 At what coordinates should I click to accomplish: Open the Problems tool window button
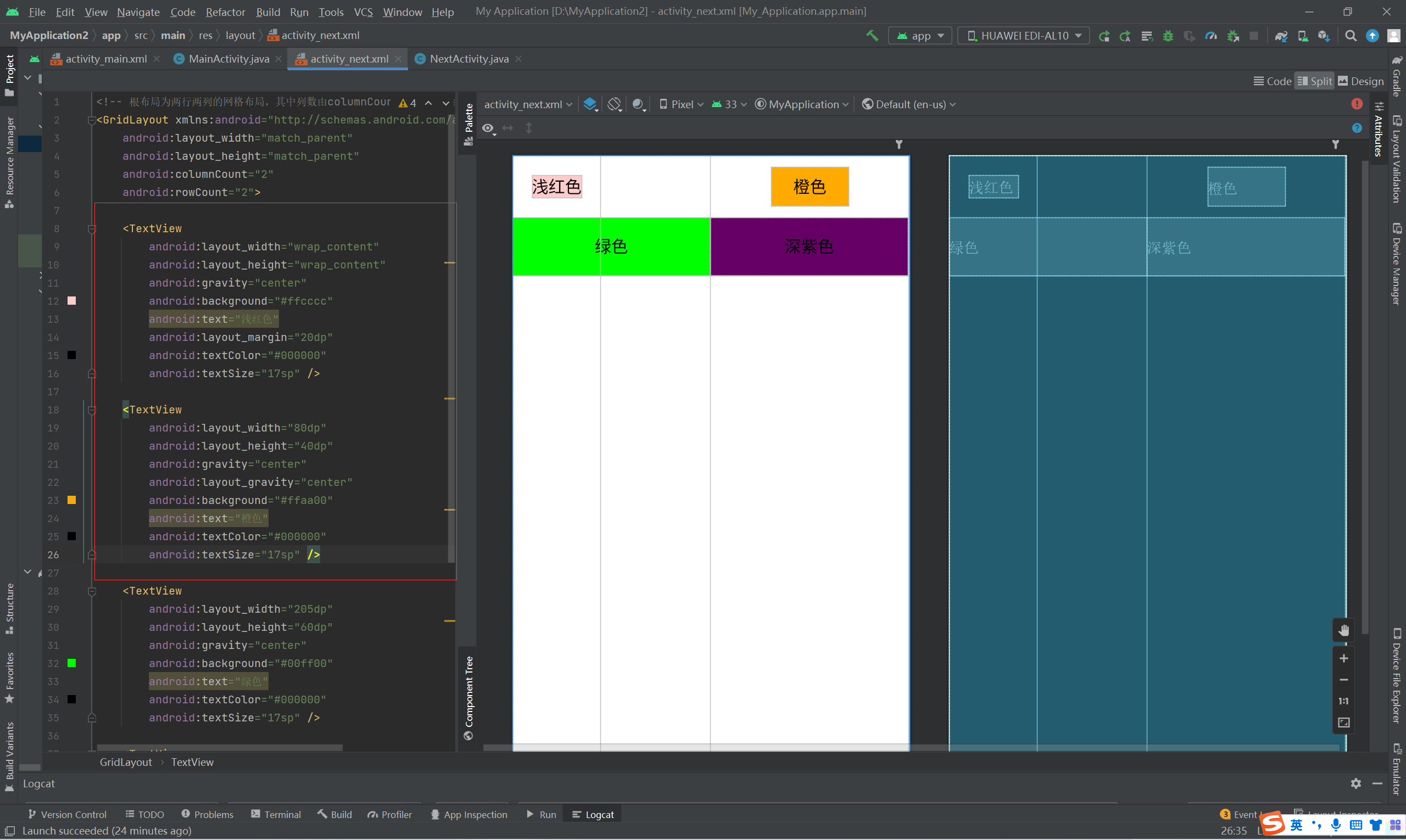(x=207, y=815)
